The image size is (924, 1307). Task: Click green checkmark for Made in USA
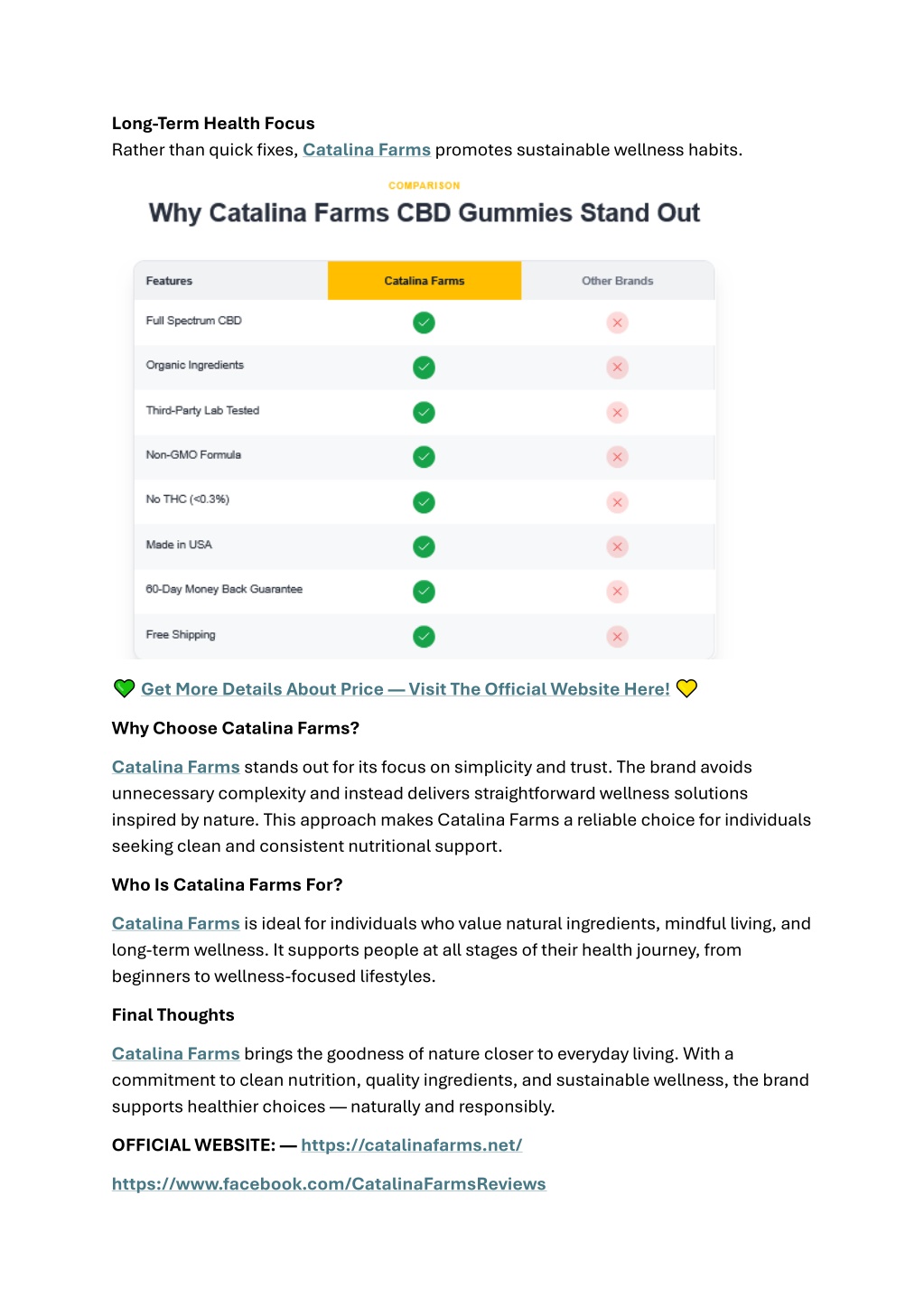point(424,546)
